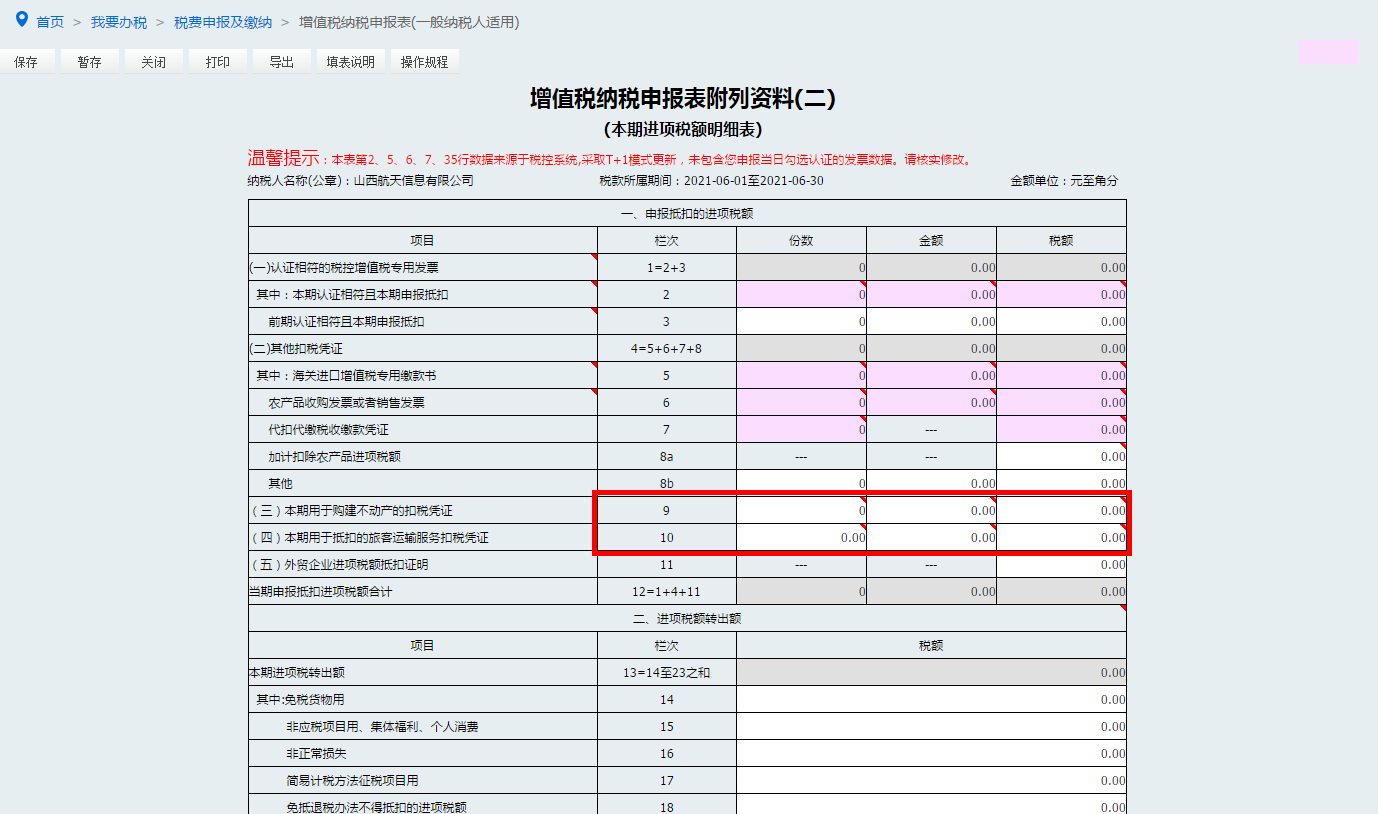This screenshot has height=814, width=1378.
Task: Click row 3 份数 input field
Action: click(x=801, y=322)
